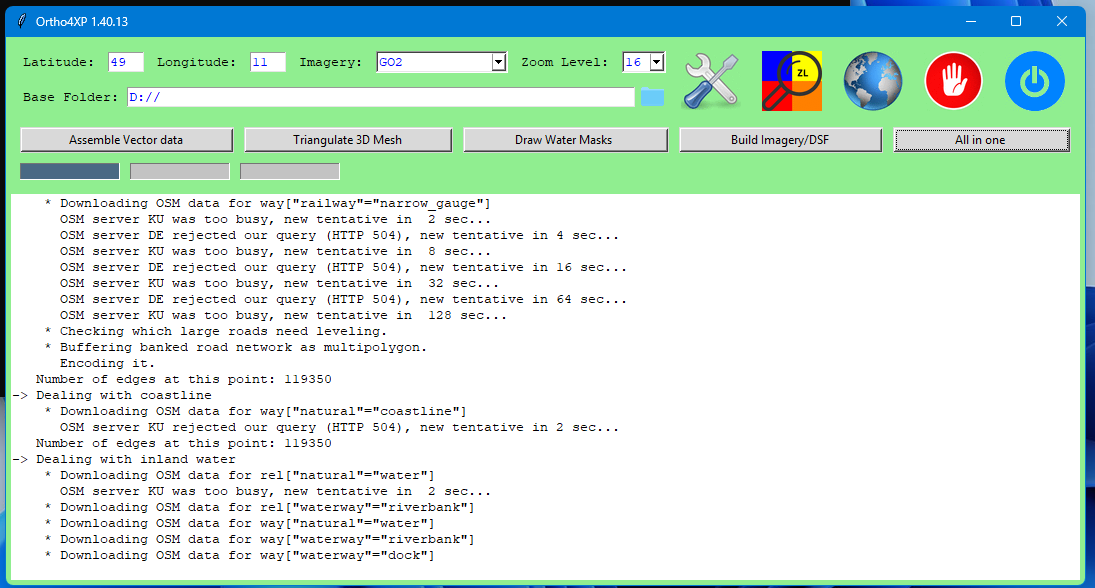Click log line 'new tentative in 128 sec...'

pyautogui.click(x=284, y=315)
